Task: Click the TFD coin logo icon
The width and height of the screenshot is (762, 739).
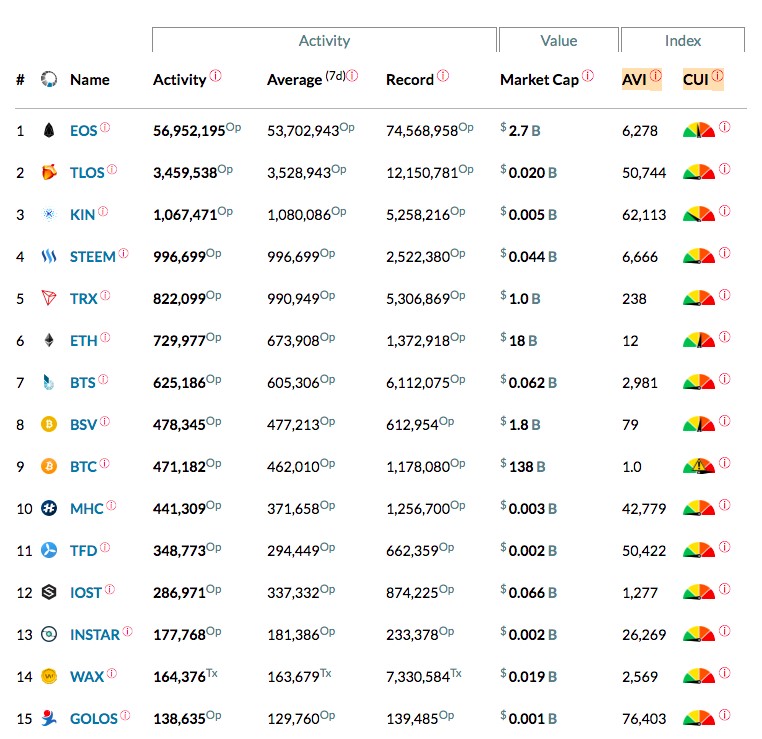Action: [49, 550]
